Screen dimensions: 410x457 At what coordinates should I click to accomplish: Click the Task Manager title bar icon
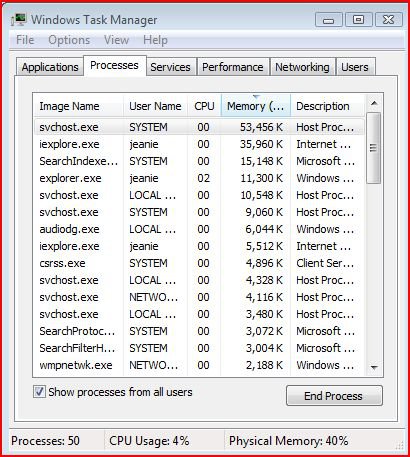(x=18, y=20)
